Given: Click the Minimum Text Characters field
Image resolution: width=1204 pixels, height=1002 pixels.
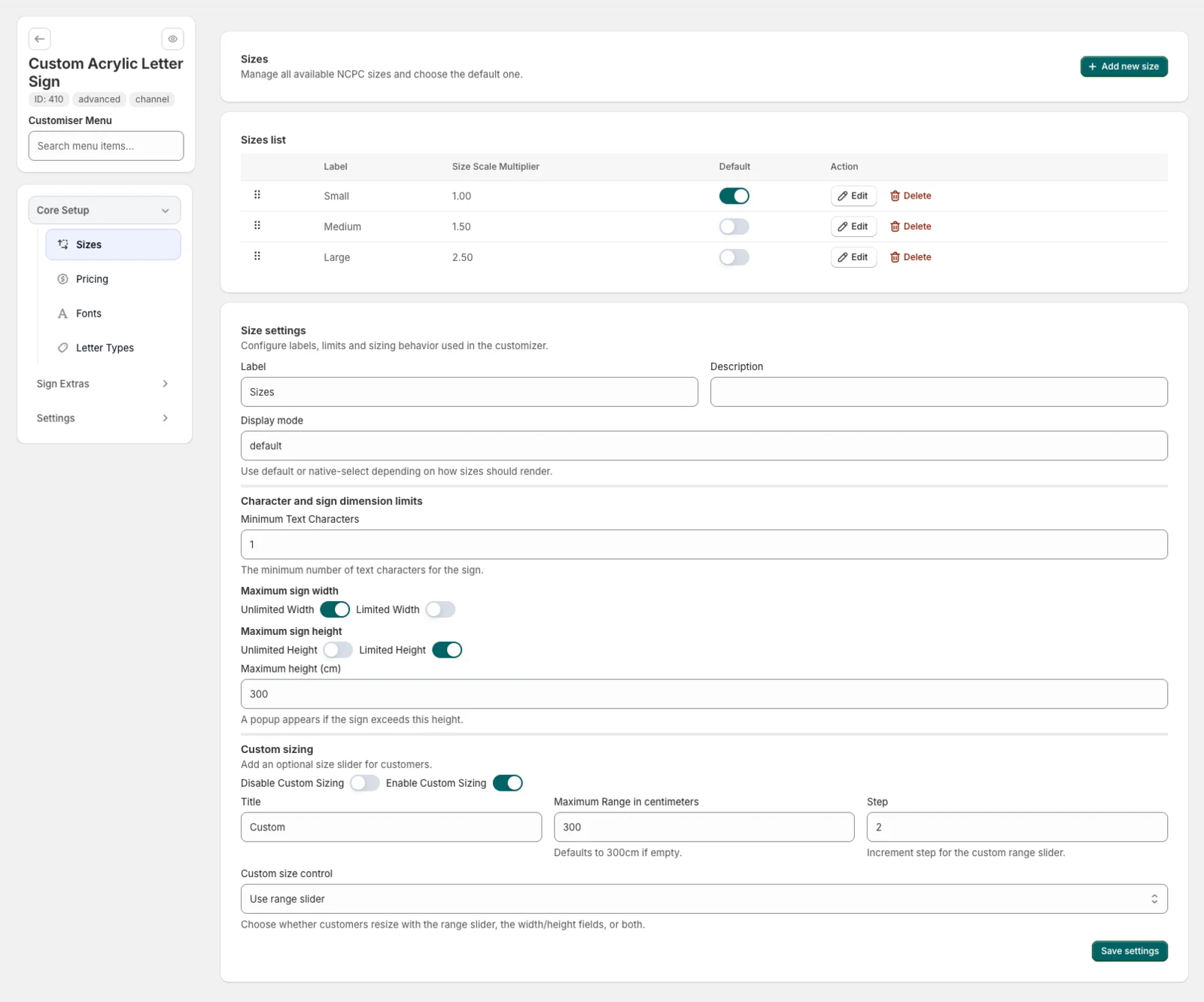Looking at the screenshot, I should point(704,545).
